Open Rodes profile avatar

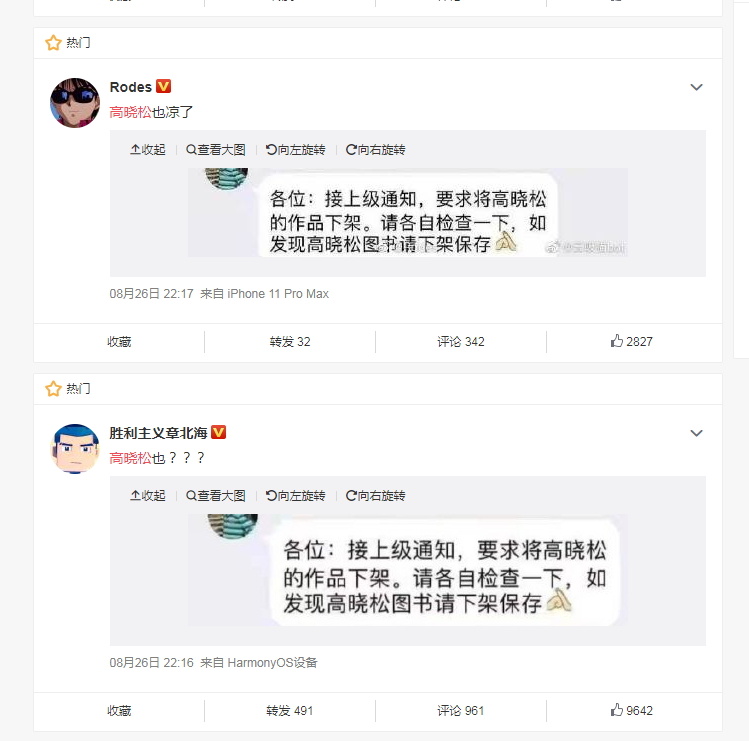click(x=75, y=103)
